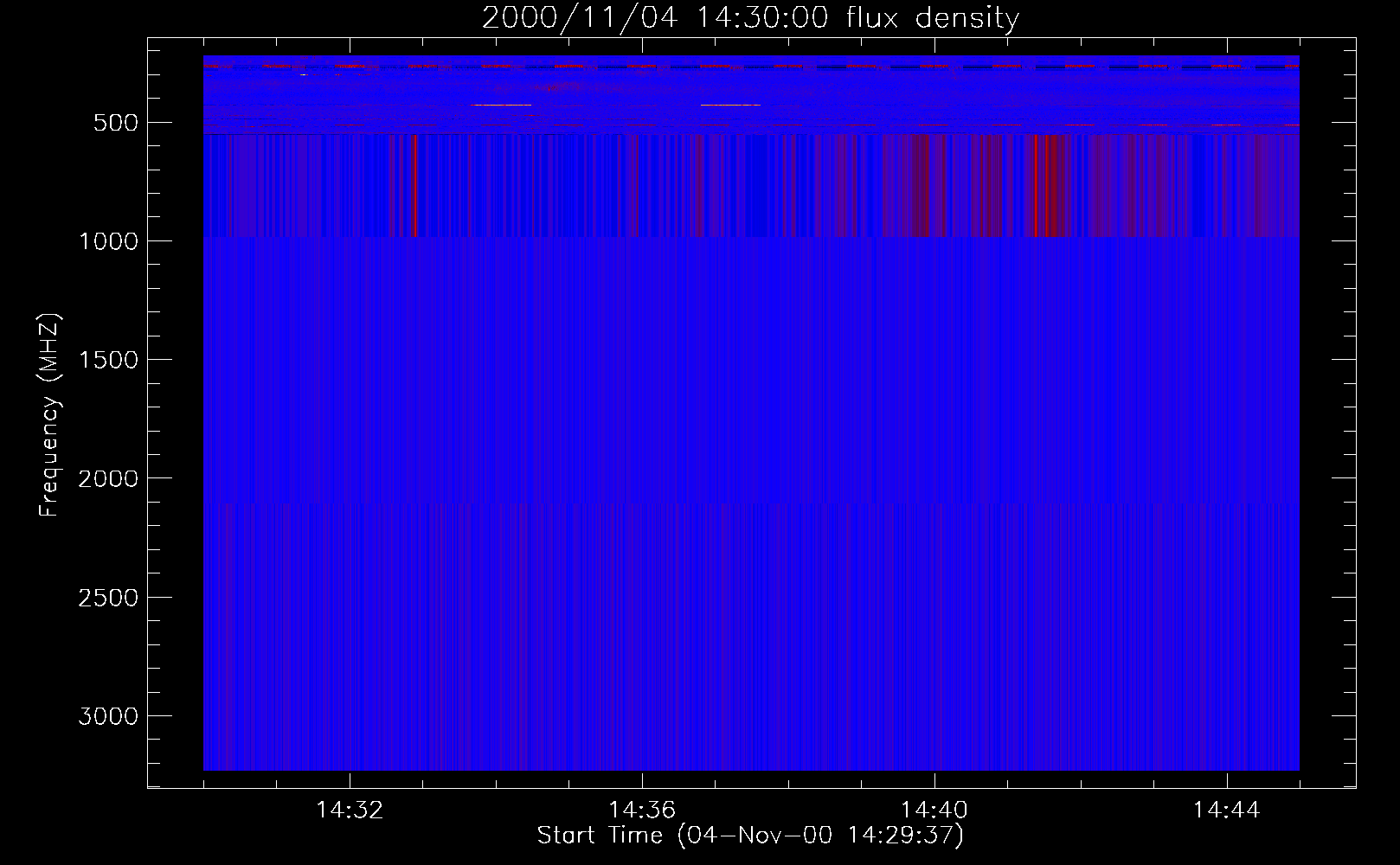
Task: Click the 14:32 time tick label
Action: pyautogui.click(x=350, y=811)
